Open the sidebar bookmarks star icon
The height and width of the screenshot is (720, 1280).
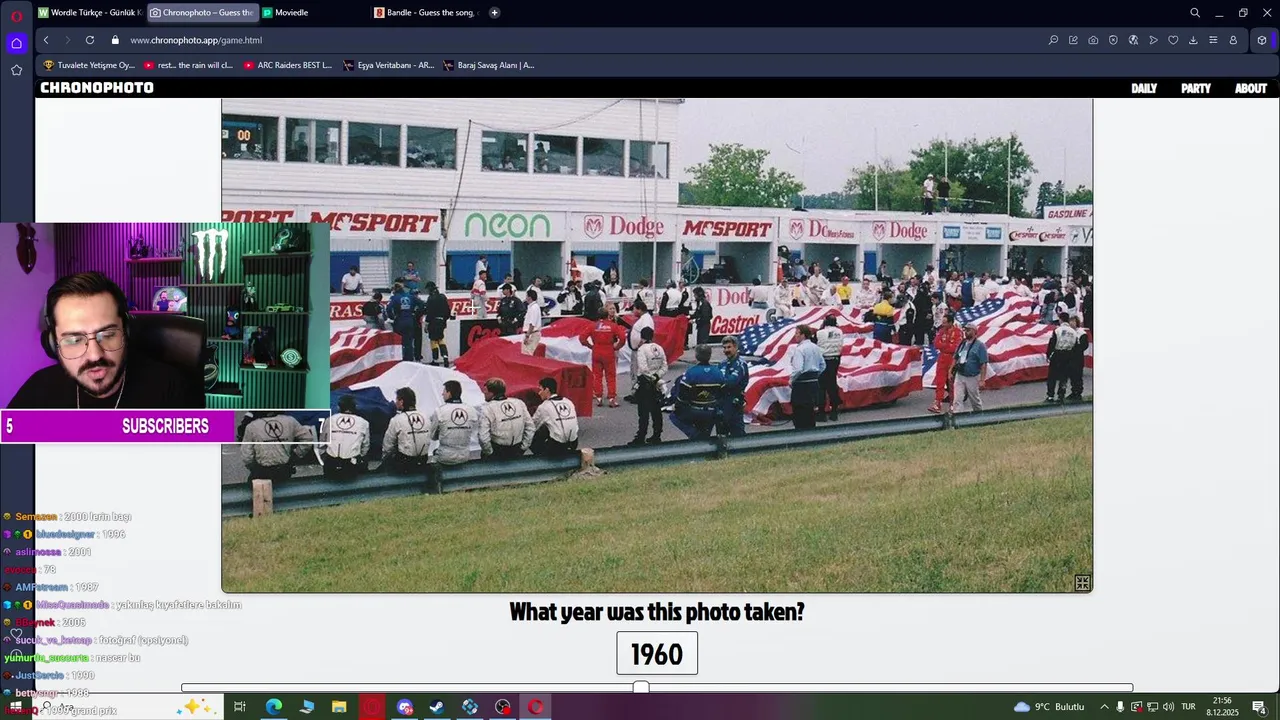pyautogui.click(x=16, y=70)
